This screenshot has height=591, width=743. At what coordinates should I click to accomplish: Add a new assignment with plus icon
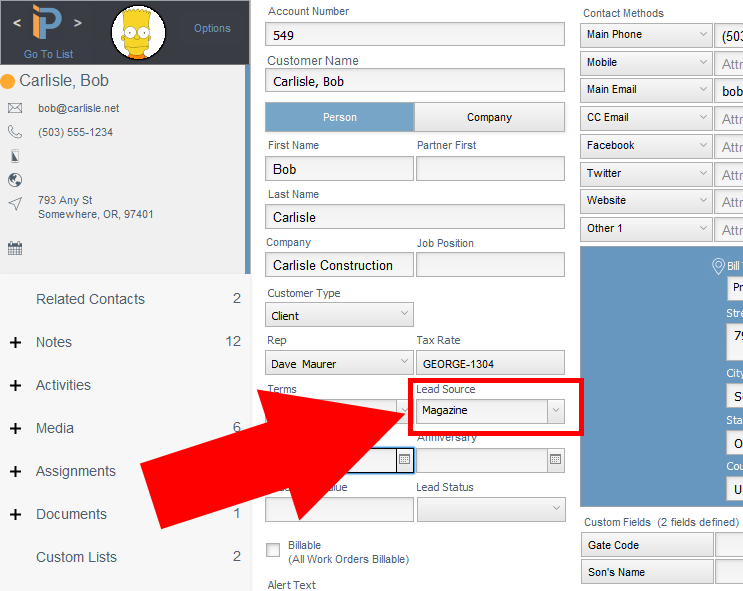click(x=16, y=472)
